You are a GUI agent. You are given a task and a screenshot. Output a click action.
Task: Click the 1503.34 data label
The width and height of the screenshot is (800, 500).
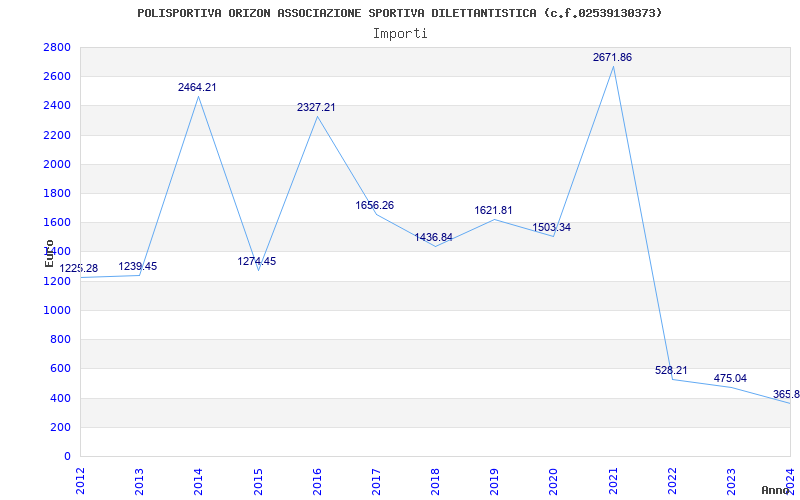tap(552, 228)
